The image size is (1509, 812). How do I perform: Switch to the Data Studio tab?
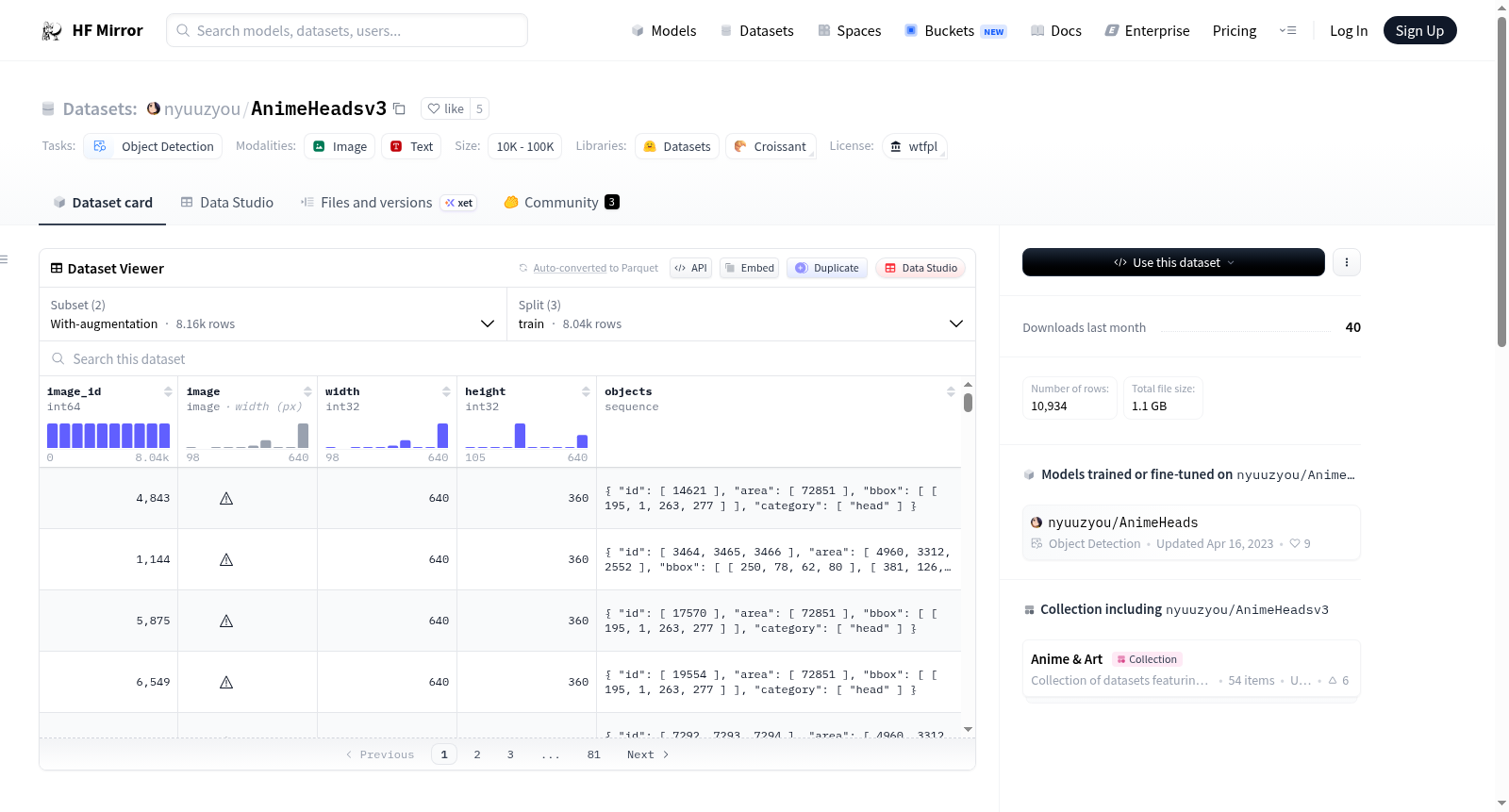[x=227, y=203]
